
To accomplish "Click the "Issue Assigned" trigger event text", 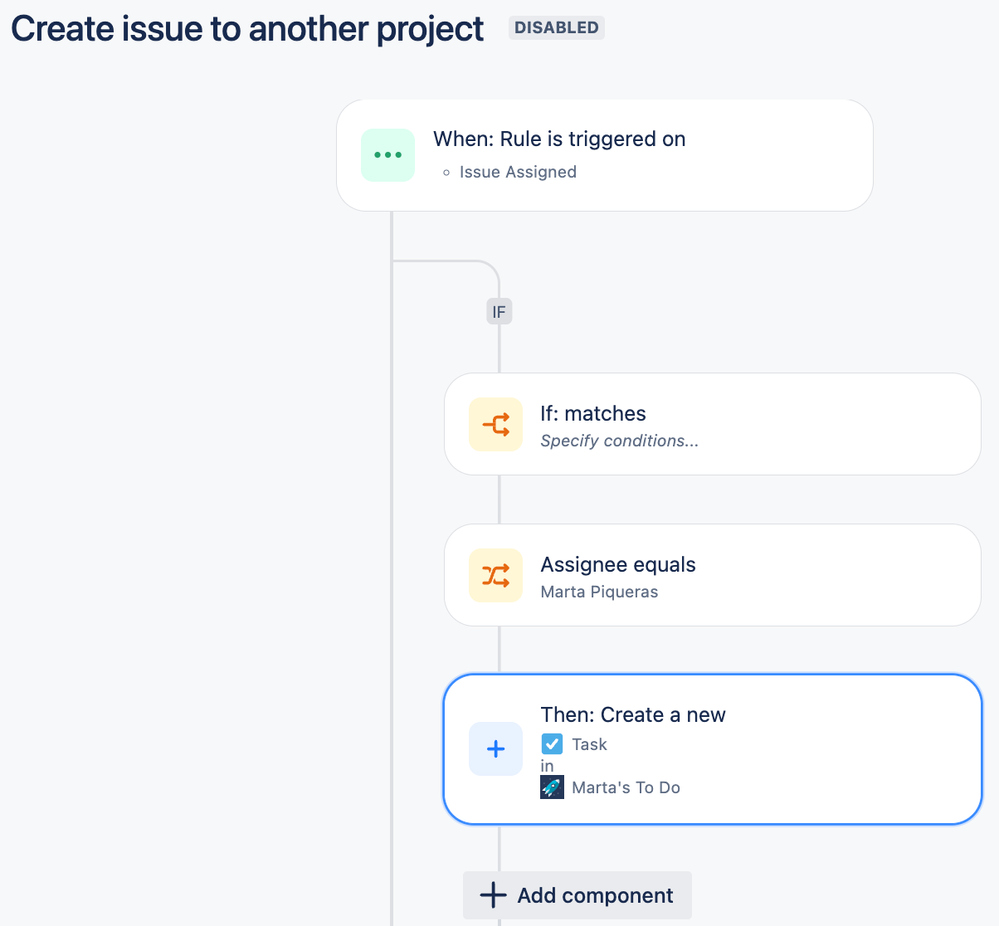I will point(517,172).
